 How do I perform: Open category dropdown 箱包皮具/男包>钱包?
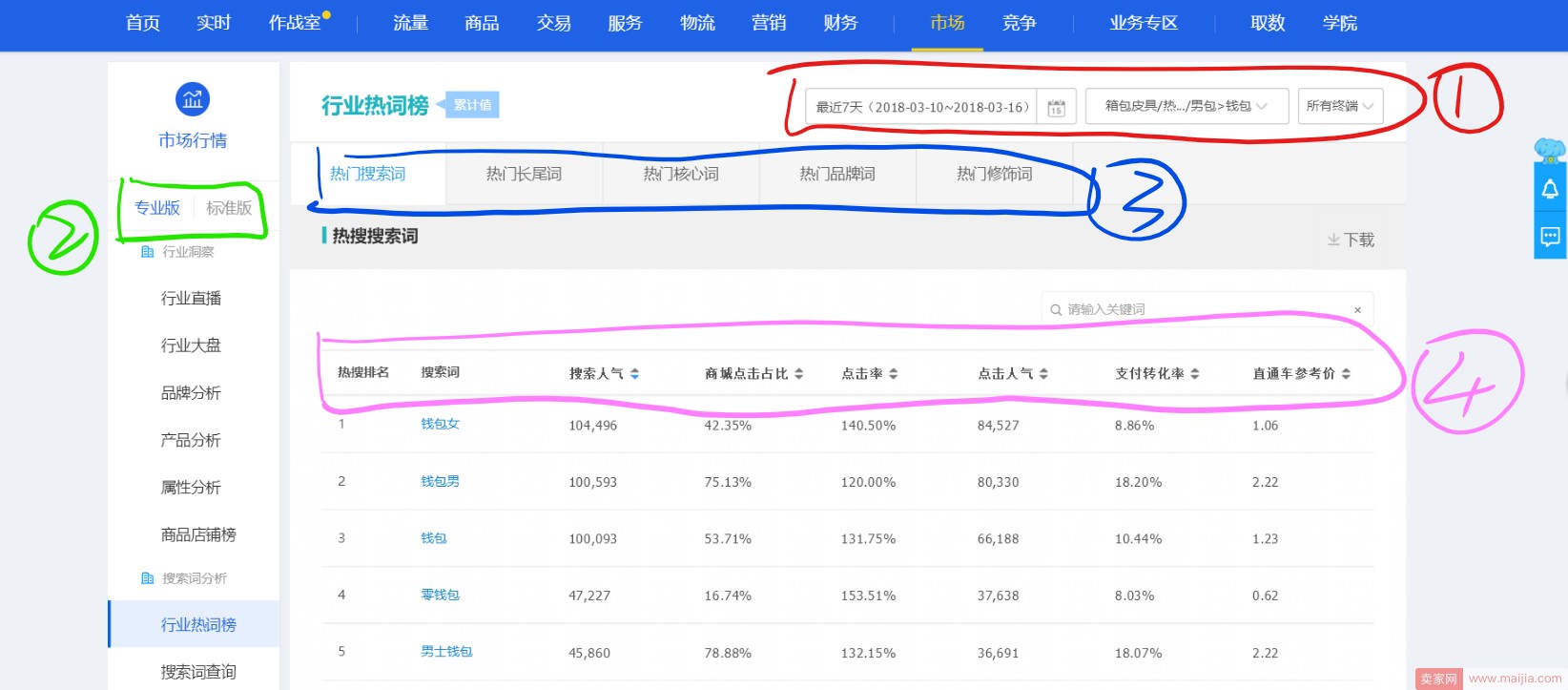[x=1186, y=106]
